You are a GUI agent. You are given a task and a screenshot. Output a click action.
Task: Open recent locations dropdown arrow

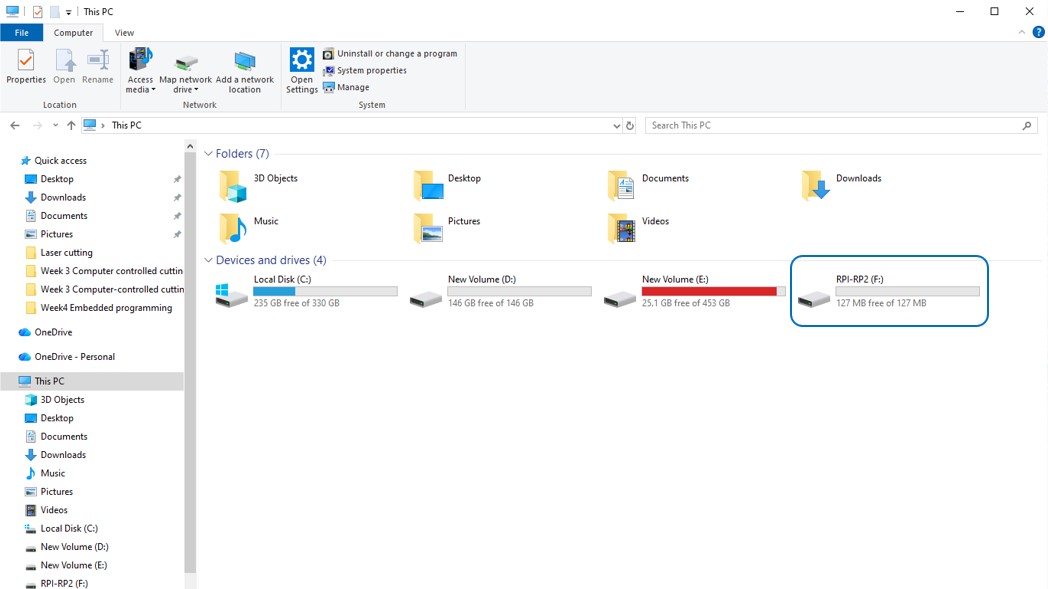[55, 125]
